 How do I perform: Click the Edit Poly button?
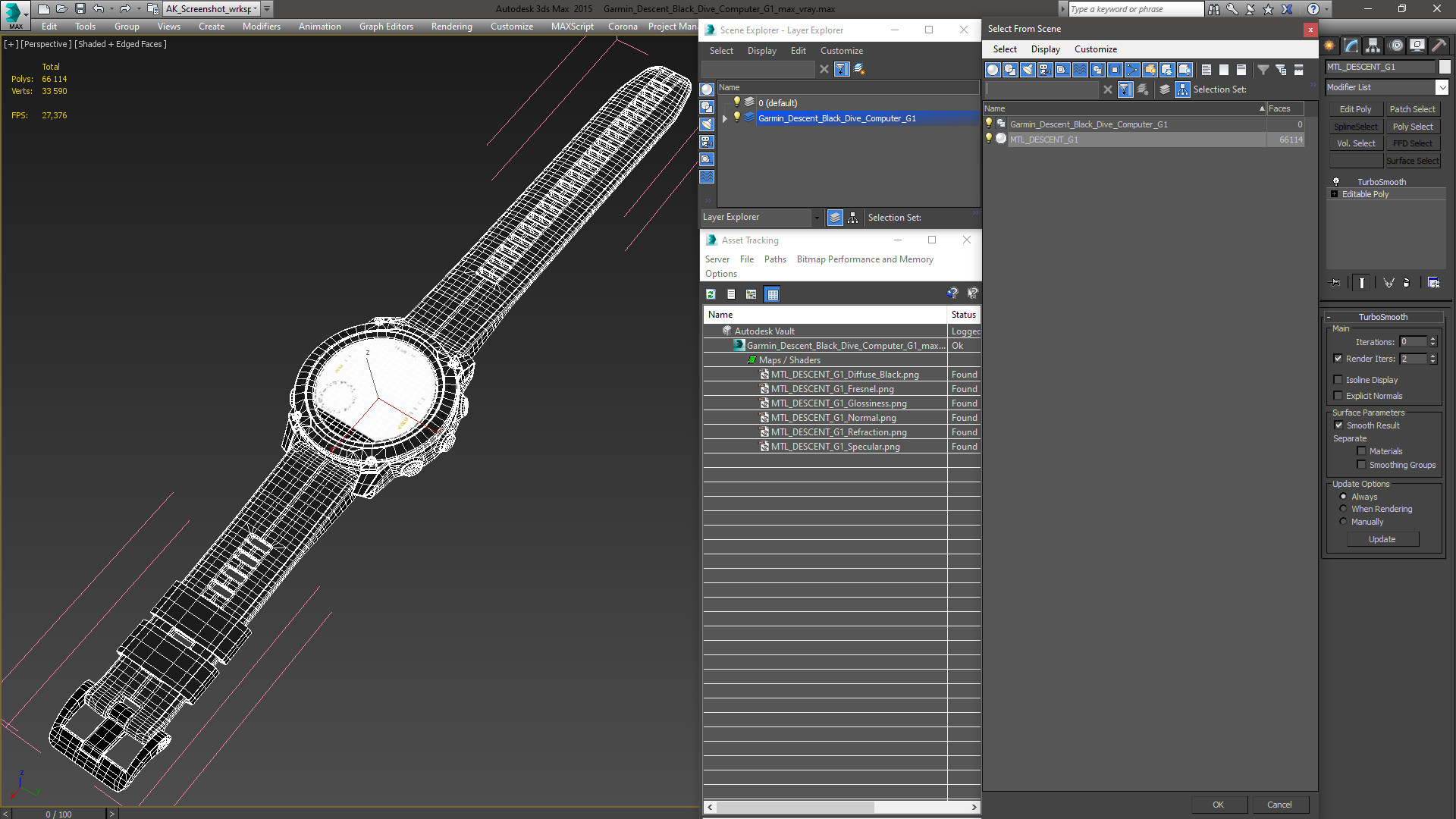pyautogui.click(x=1355, y=110)
